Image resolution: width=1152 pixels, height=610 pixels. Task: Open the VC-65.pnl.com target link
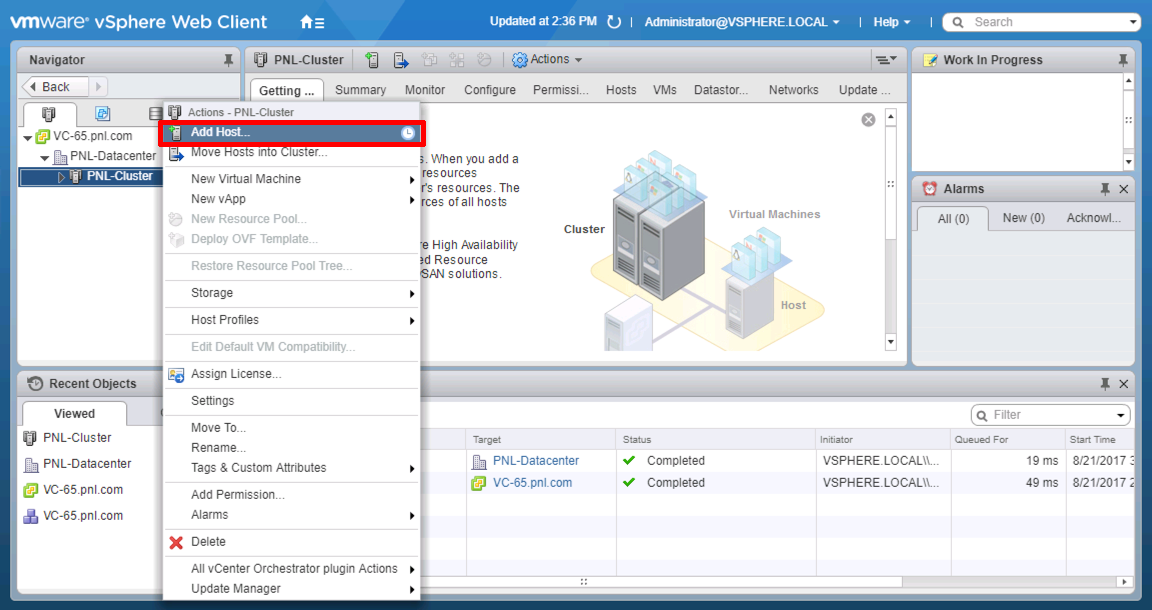pyautogui.click(x=532, y=483)
